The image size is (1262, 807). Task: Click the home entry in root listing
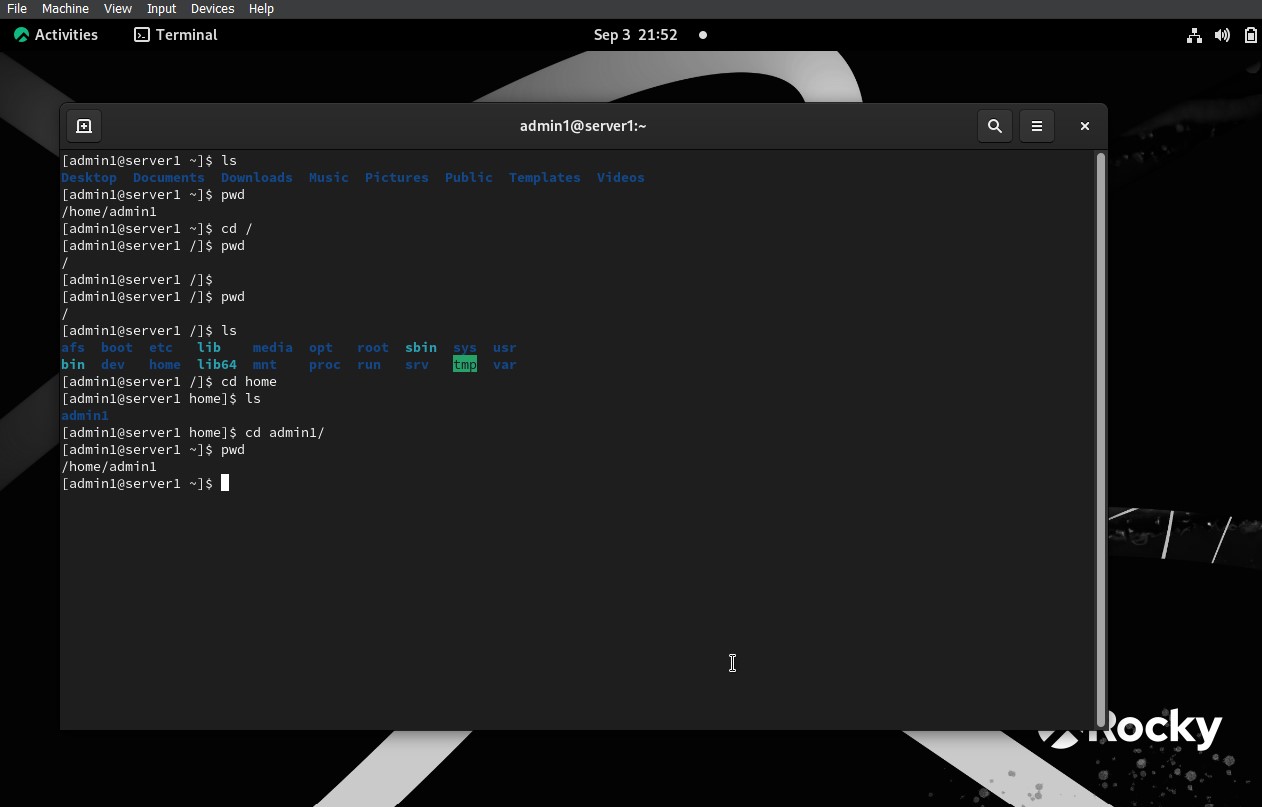click(165, 365)
